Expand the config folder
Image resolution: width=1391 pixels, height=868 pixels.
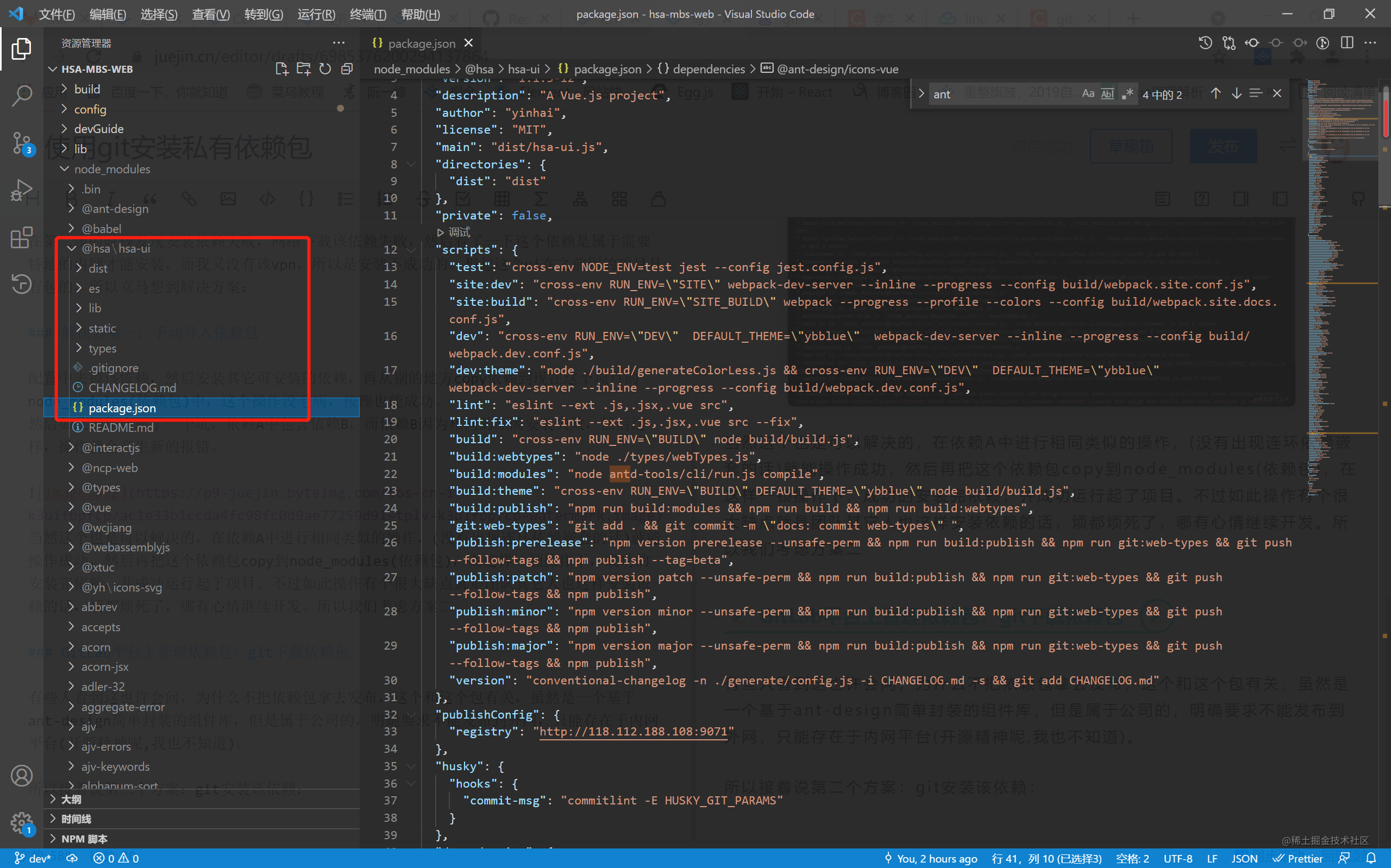(90, 109)
